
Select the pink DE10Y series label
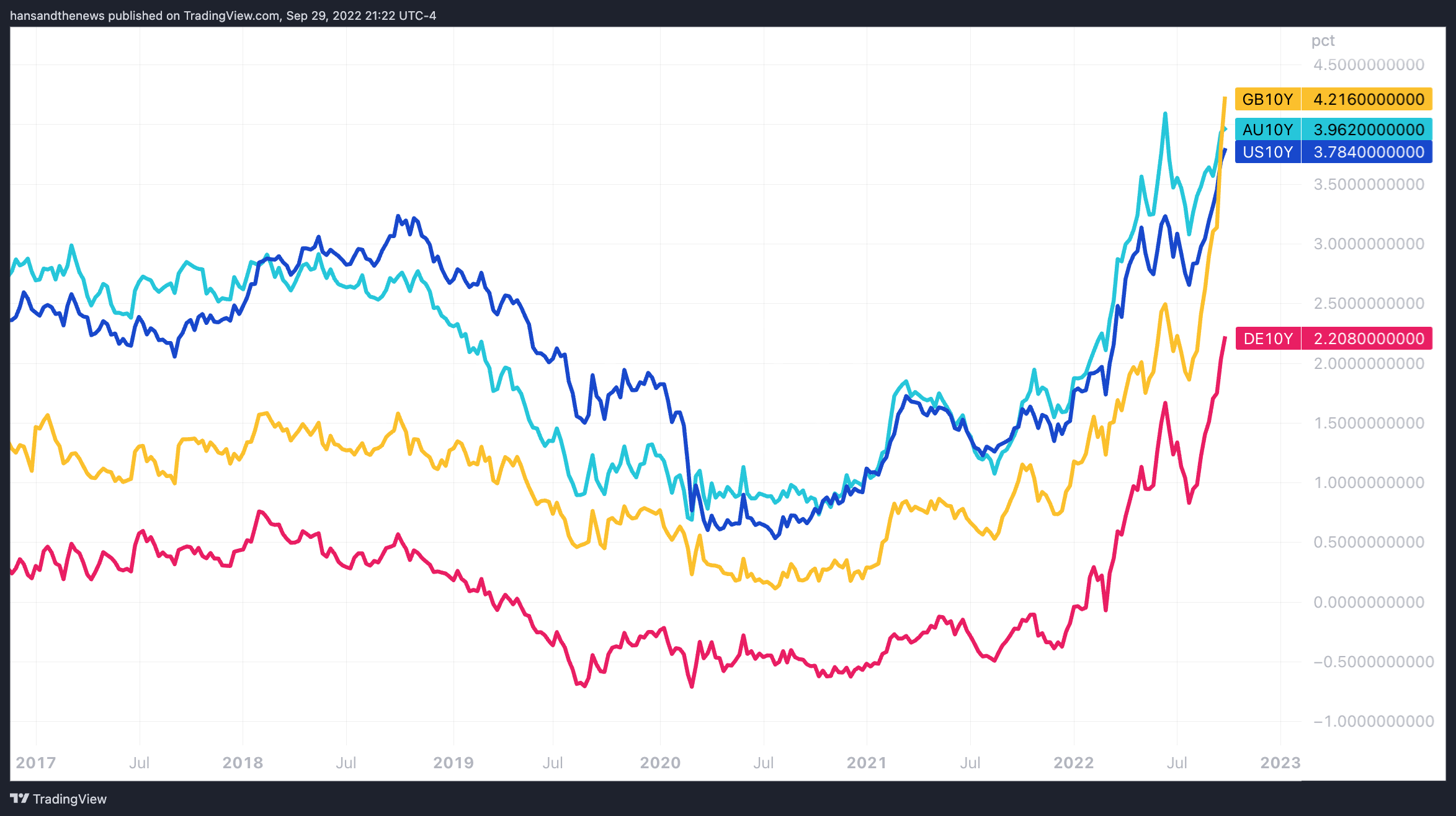(1268, 339)
